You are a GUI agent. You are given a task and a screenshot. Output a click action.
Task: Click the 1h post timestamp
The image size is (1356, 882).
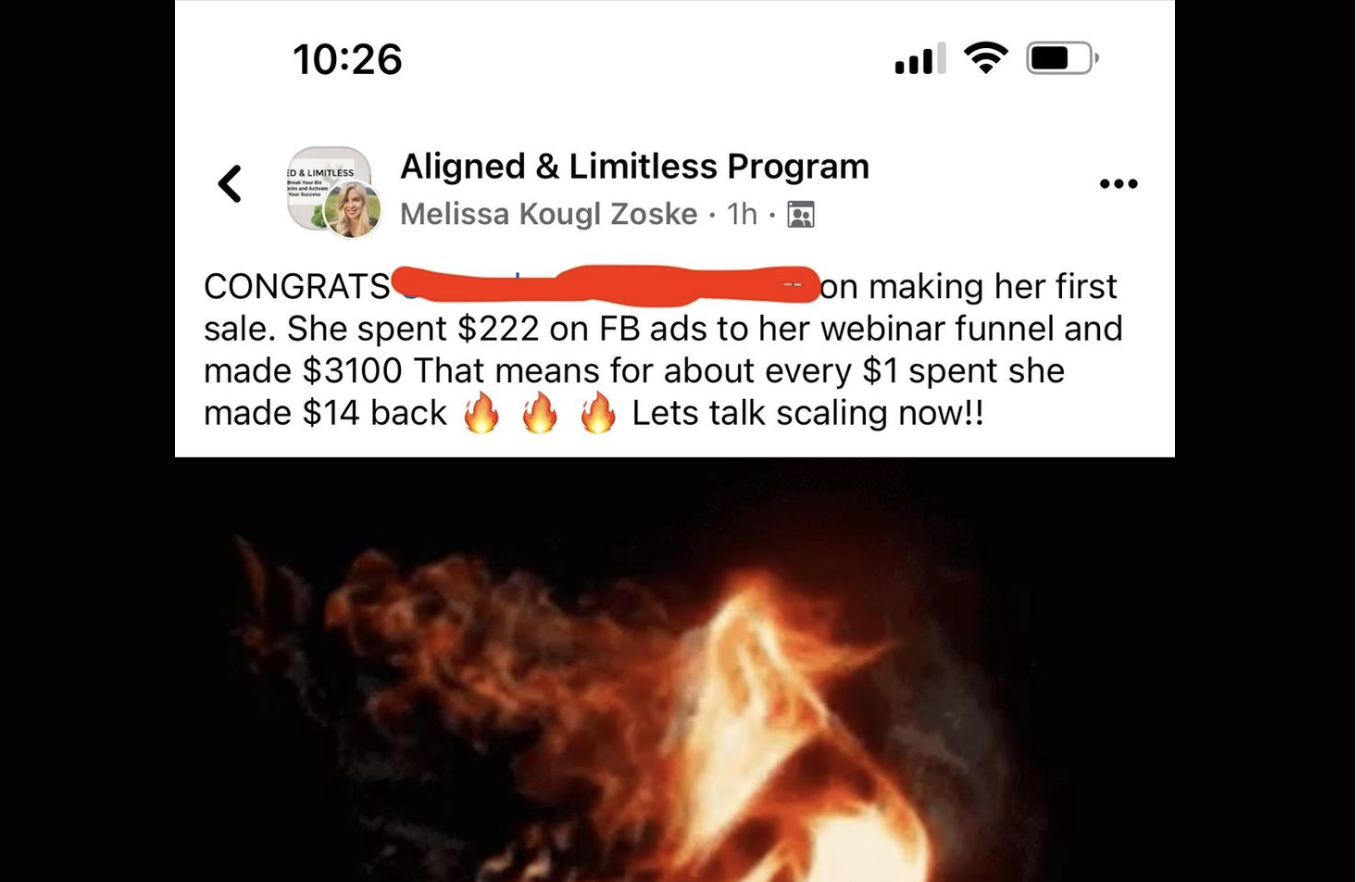pos(742,214)
